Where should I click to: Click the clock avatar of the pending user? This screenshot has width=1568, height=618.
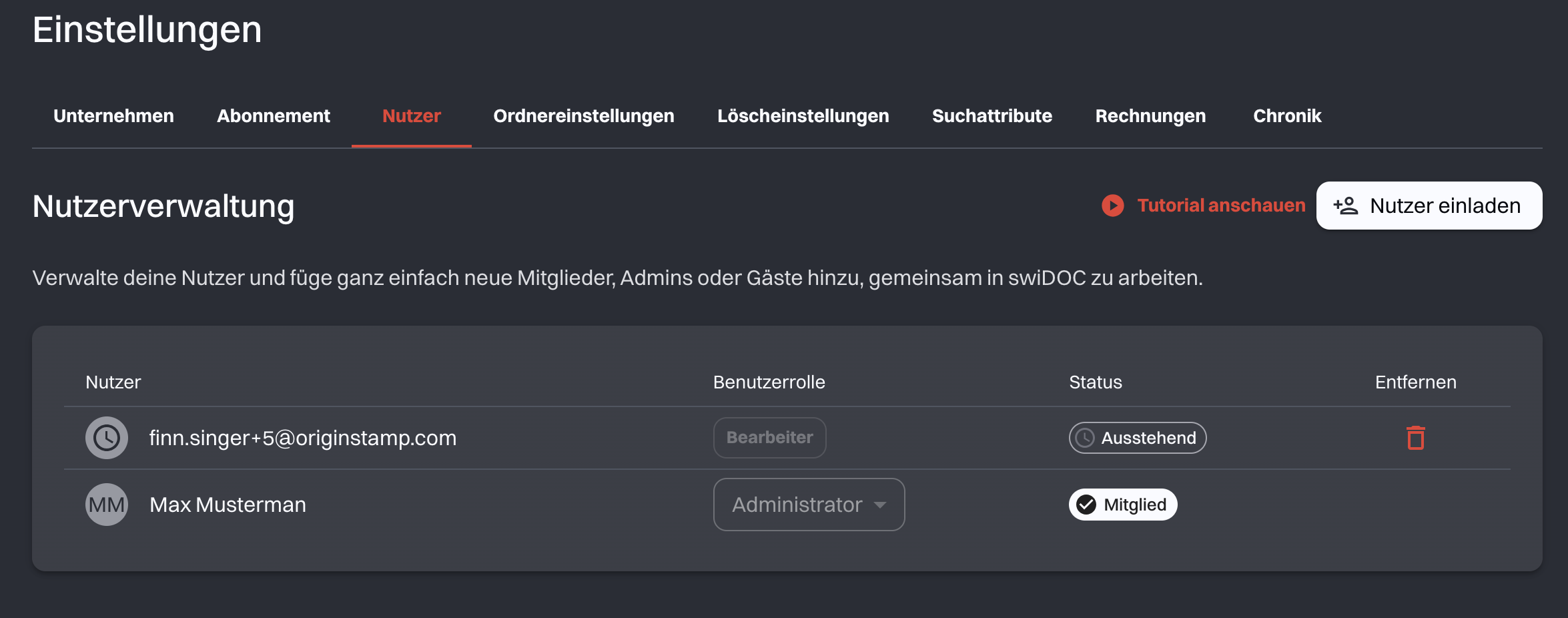[107, 438]
